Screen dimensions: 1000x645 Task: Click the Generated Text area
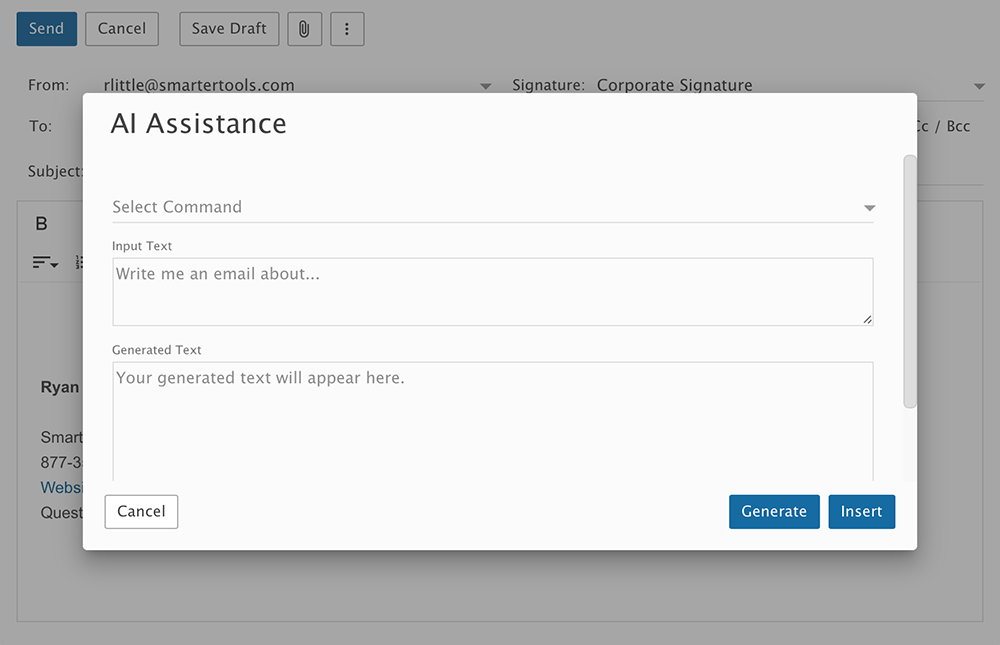click(492, 421)
